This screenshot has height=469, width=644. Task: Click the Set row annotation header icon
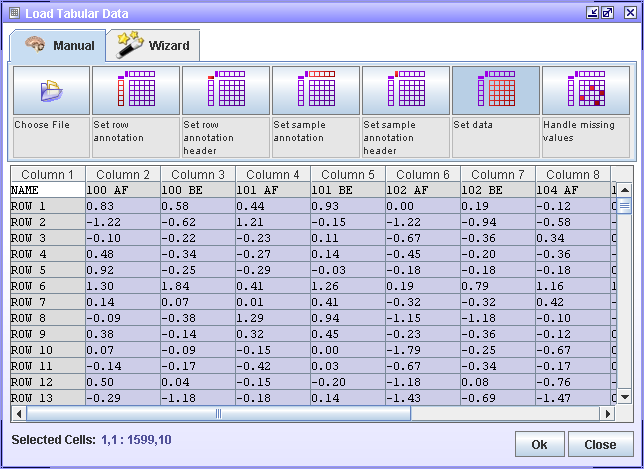(x=226, y=91)
